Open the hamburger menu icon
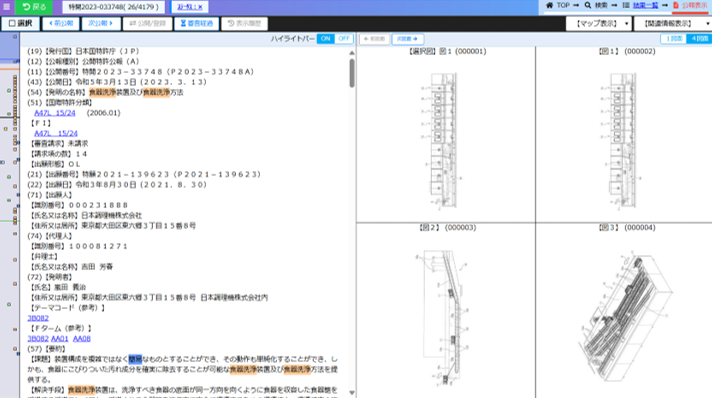 7,6
